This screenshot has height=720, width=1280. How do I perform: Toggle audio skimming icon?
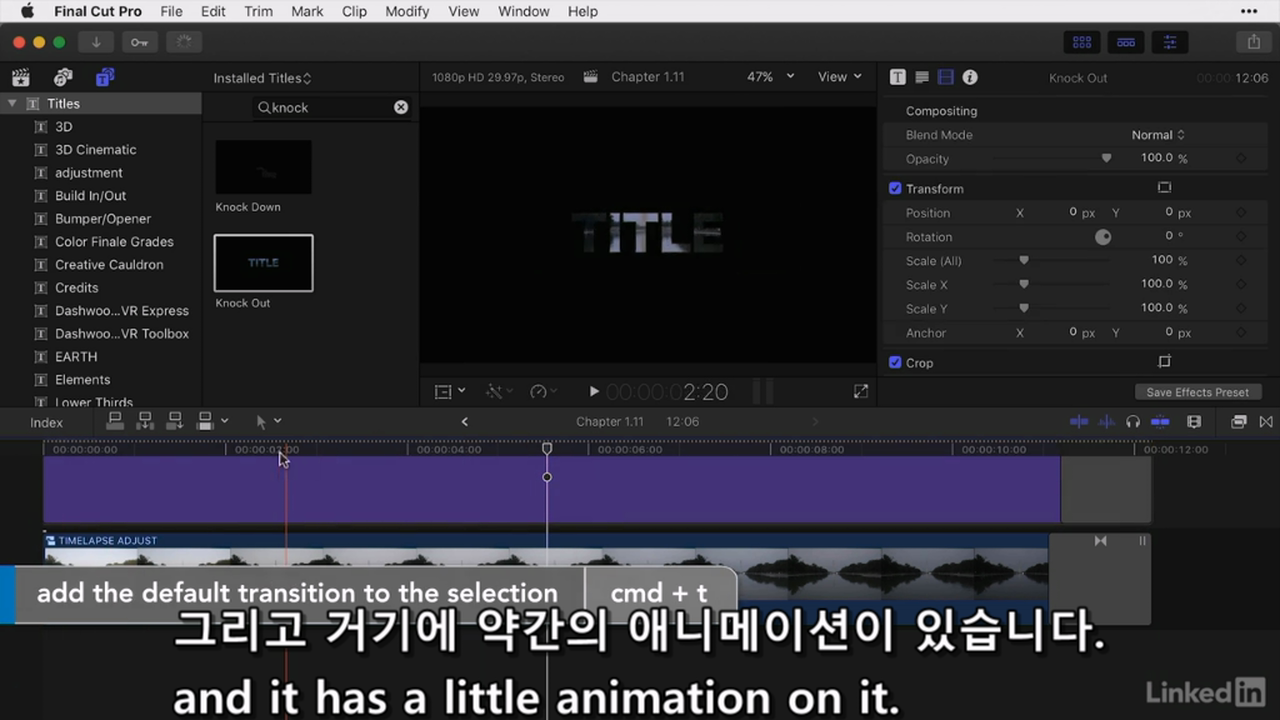(x=1107, y=422)
